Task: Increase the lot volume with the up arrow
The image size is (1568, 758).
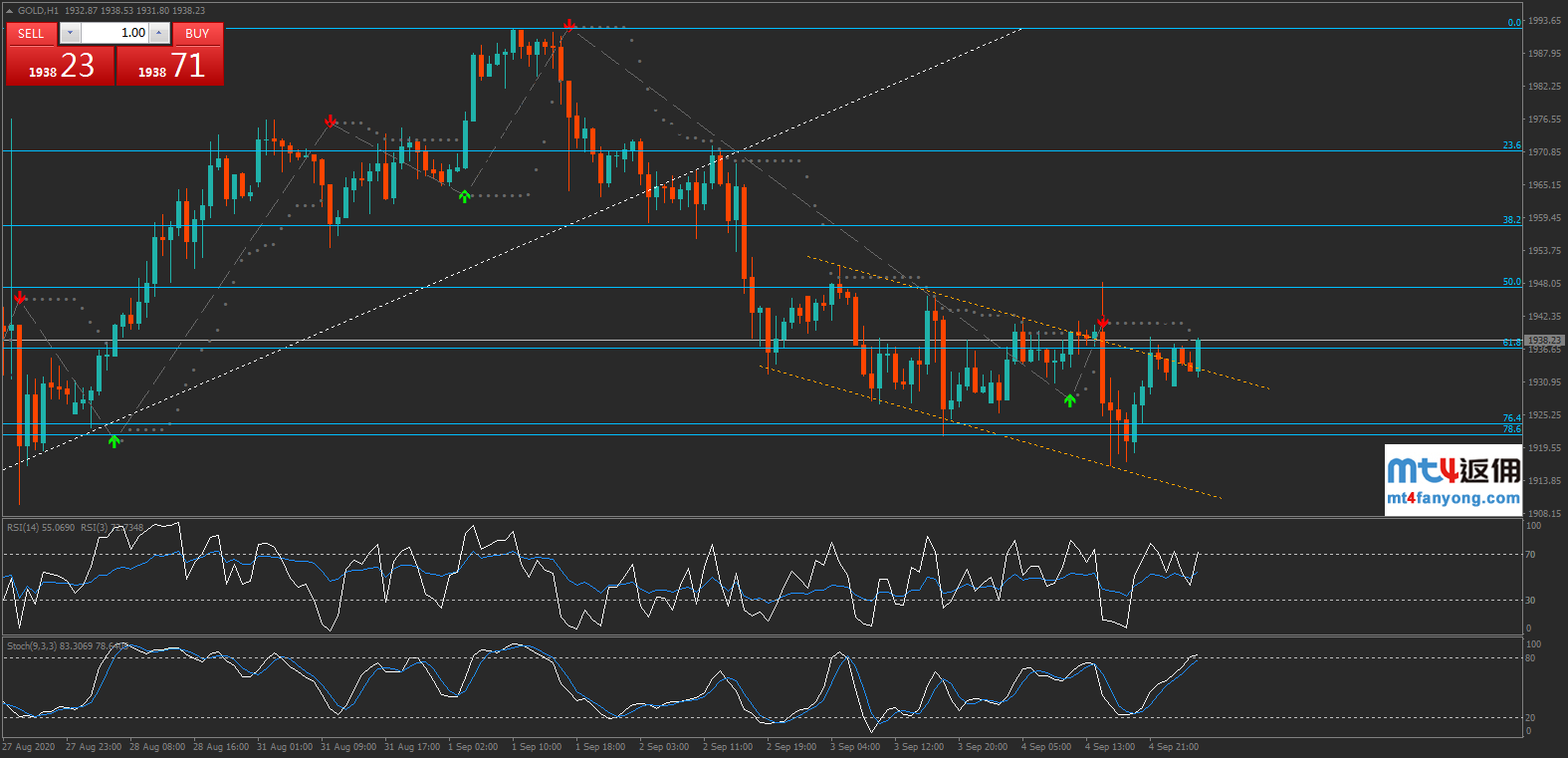Action: point(159,33)
